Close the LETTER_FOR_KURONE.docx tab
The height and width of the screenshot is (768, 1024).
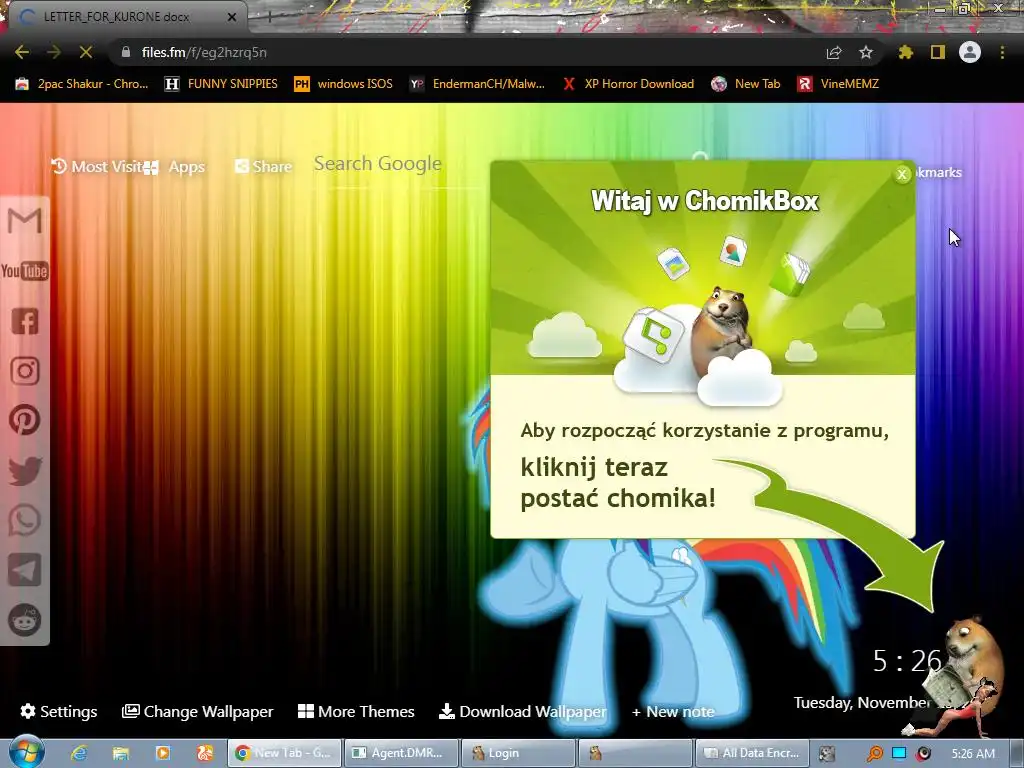[232, 17]
